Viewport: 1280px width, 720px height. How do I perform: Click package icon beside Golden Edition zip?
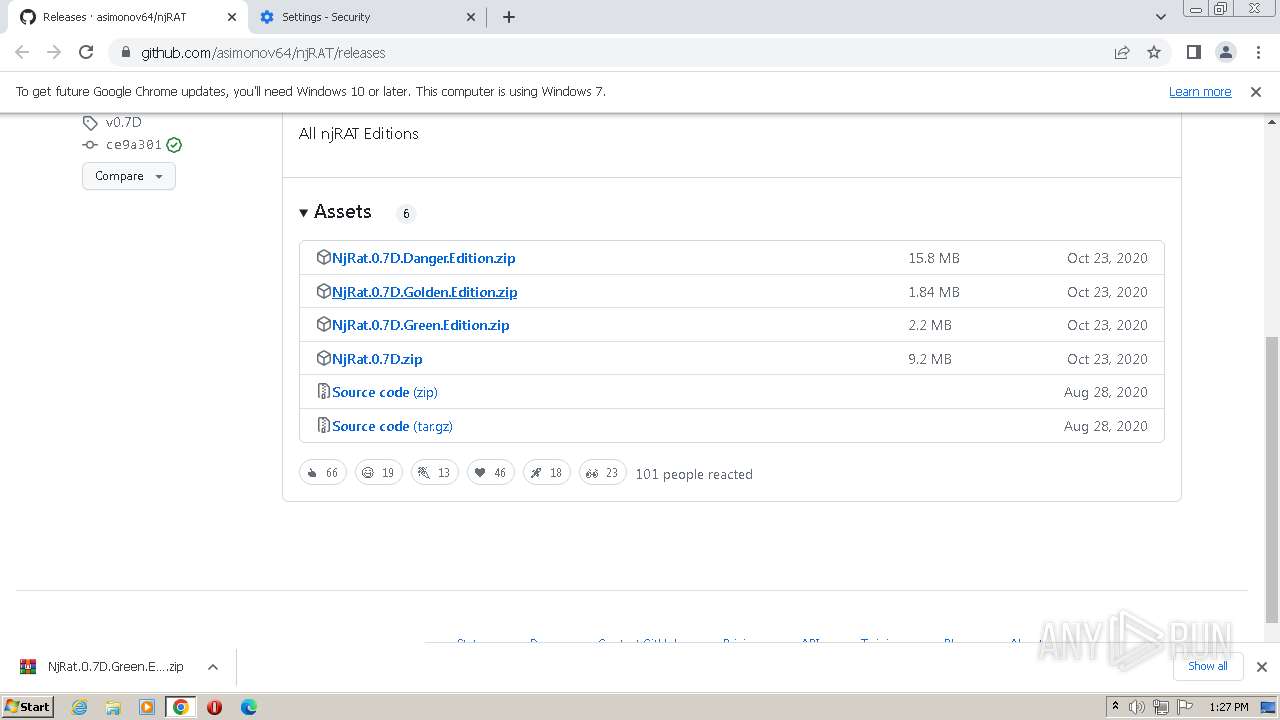click(323, 291)
